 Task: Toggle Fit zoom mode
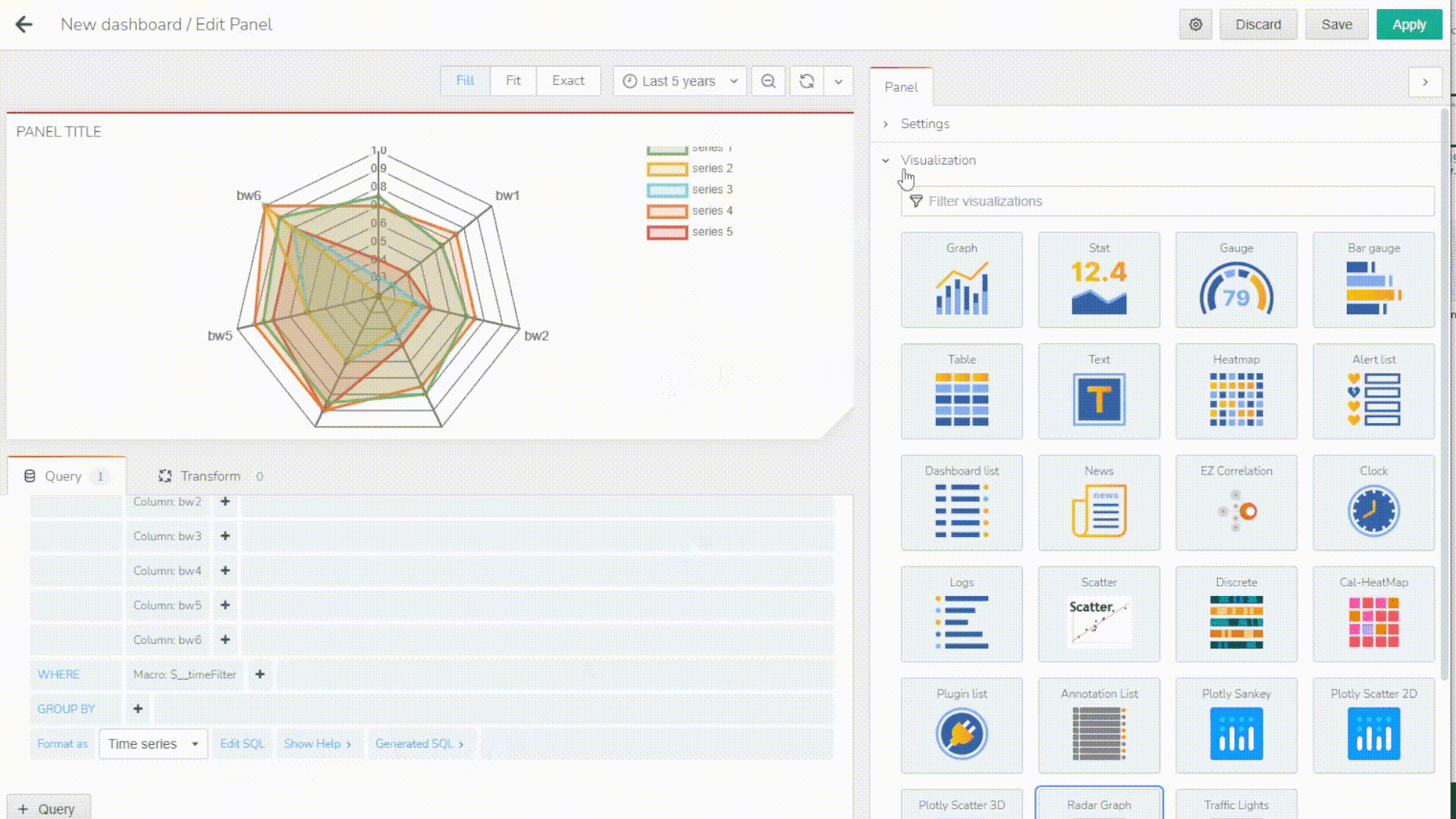(x=513, y=81)
